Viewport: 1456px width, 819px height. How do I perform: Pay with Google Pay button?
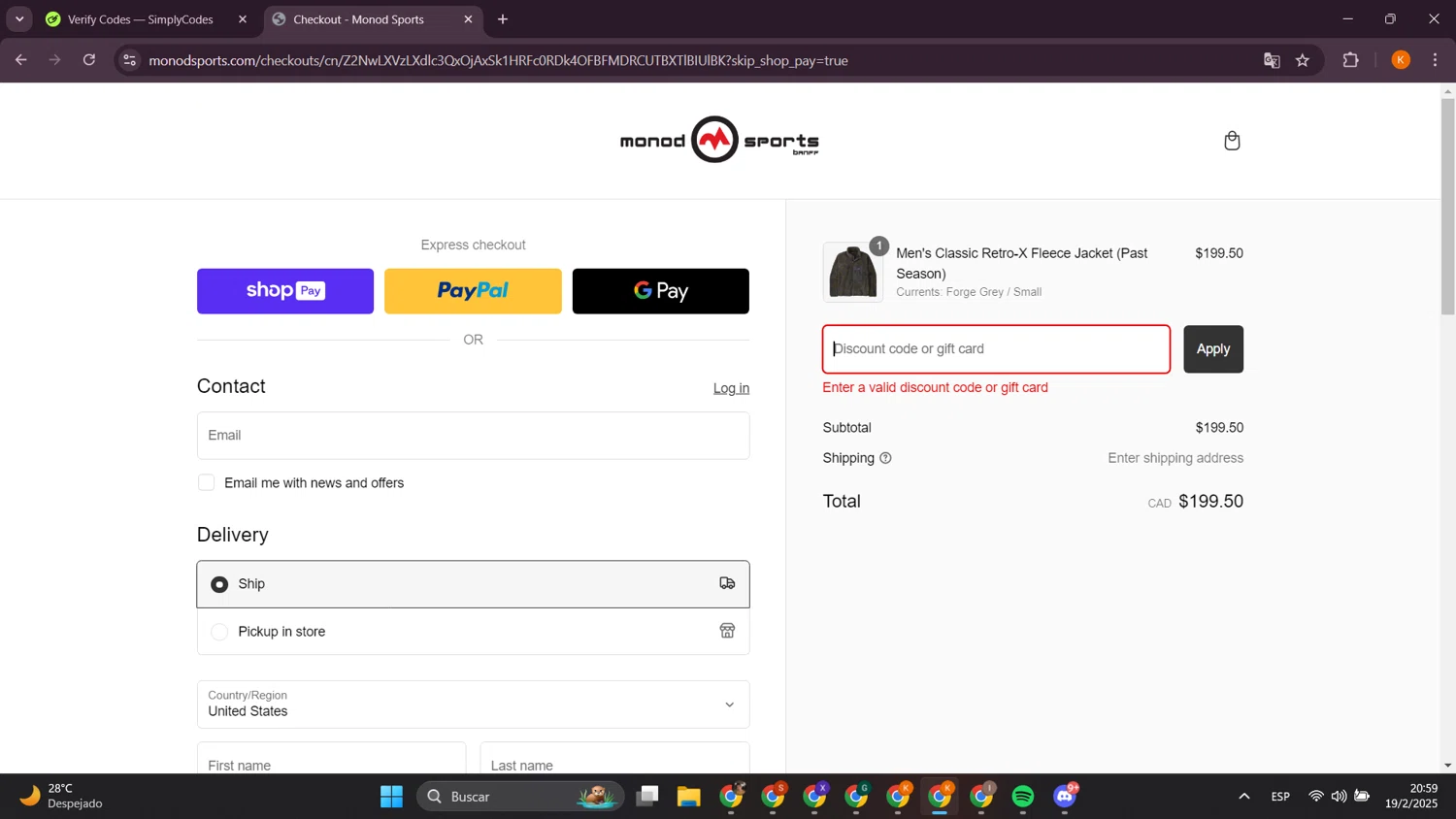tap(661, 291)
